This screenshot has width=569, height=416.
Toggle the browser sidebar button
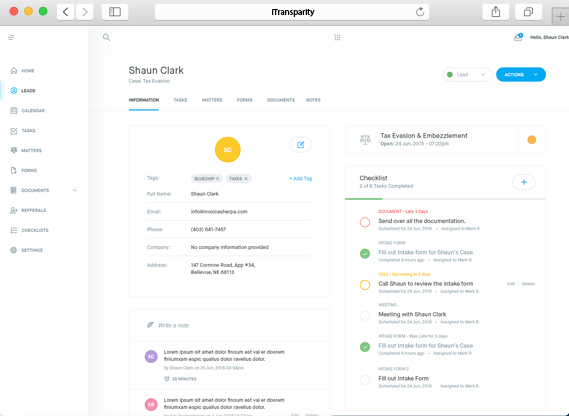115,12
